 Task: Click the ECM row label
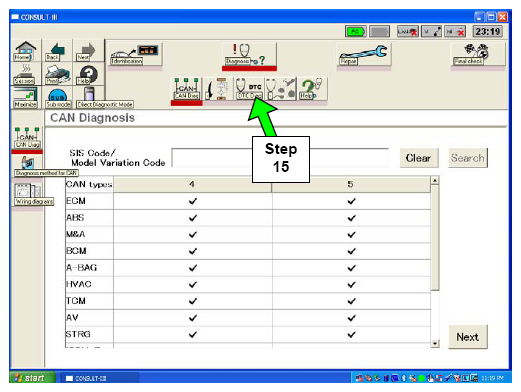point(76,201)
